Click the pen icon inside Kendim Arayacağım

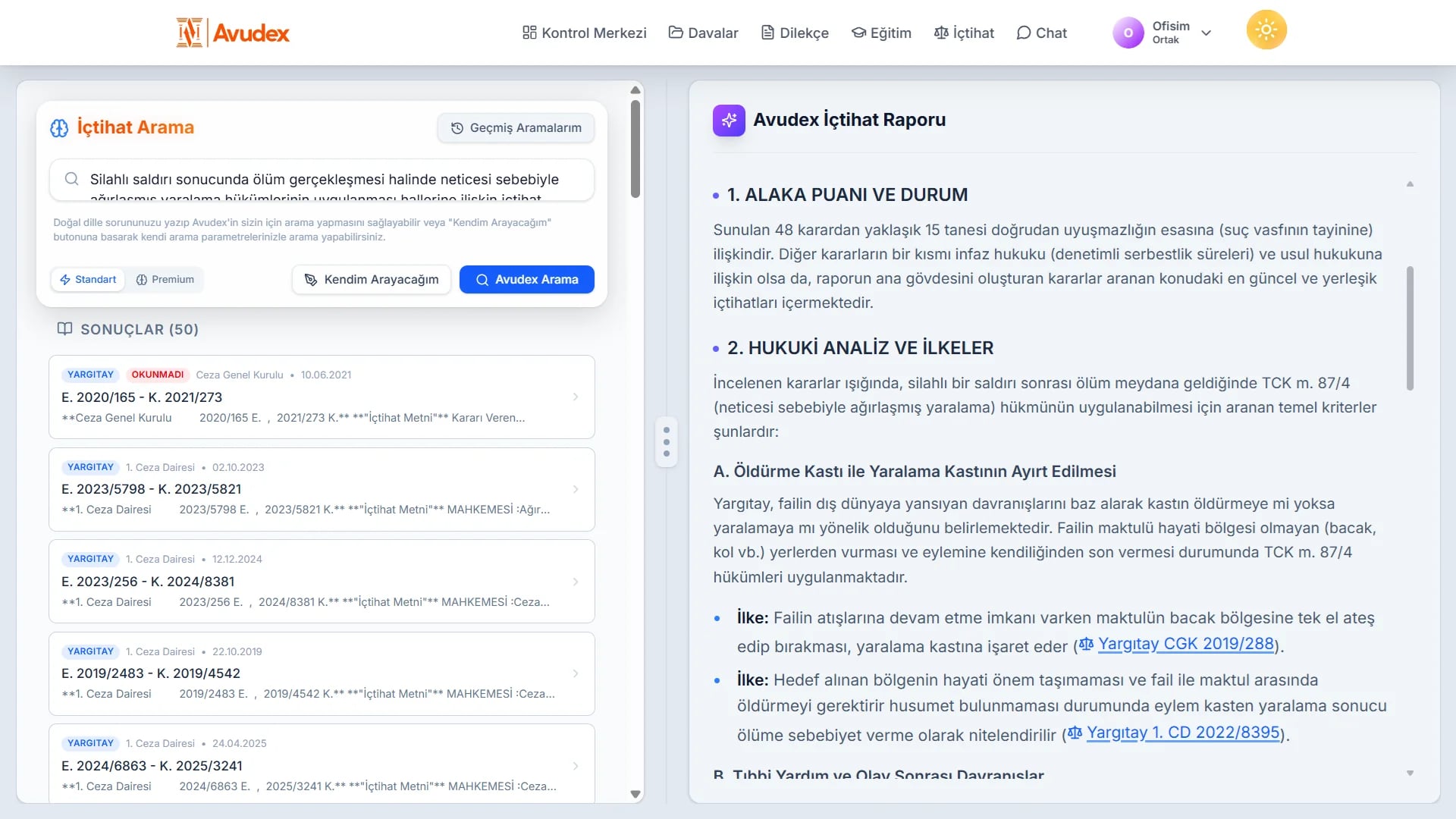tap(311, 279)
